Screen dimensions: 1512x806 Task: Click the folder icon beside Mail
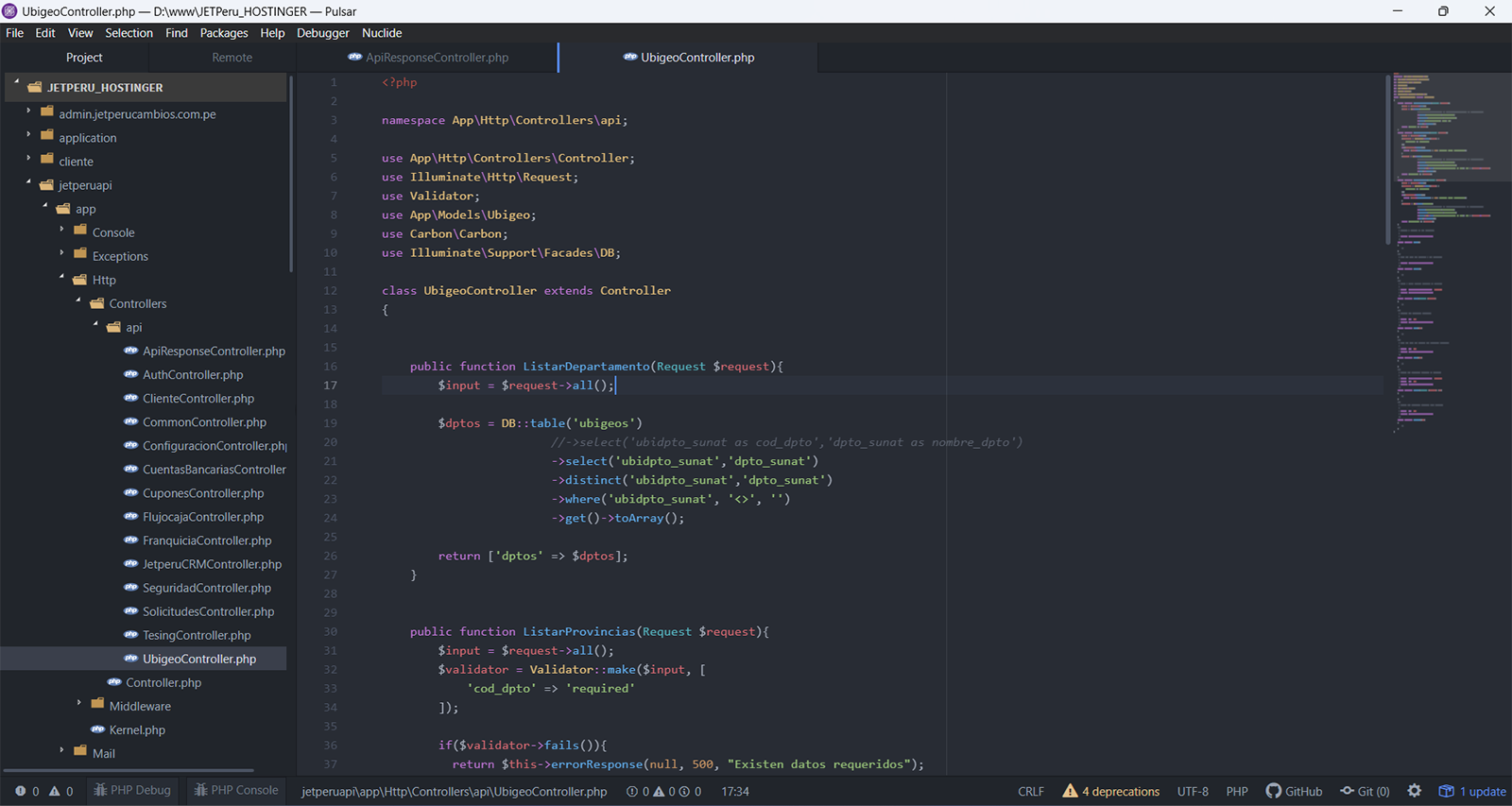tap(80, 752)
